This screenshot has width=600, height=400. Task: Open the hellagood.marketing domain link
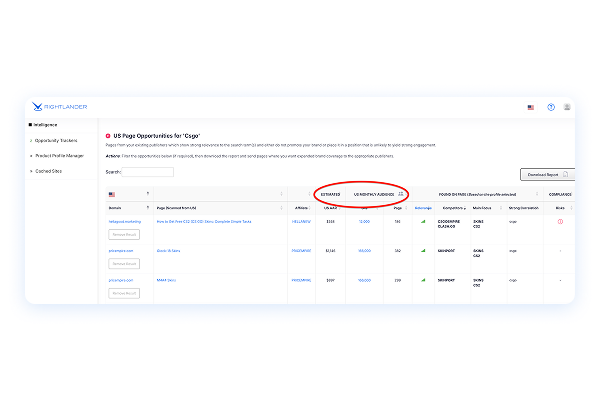point(127,221)
